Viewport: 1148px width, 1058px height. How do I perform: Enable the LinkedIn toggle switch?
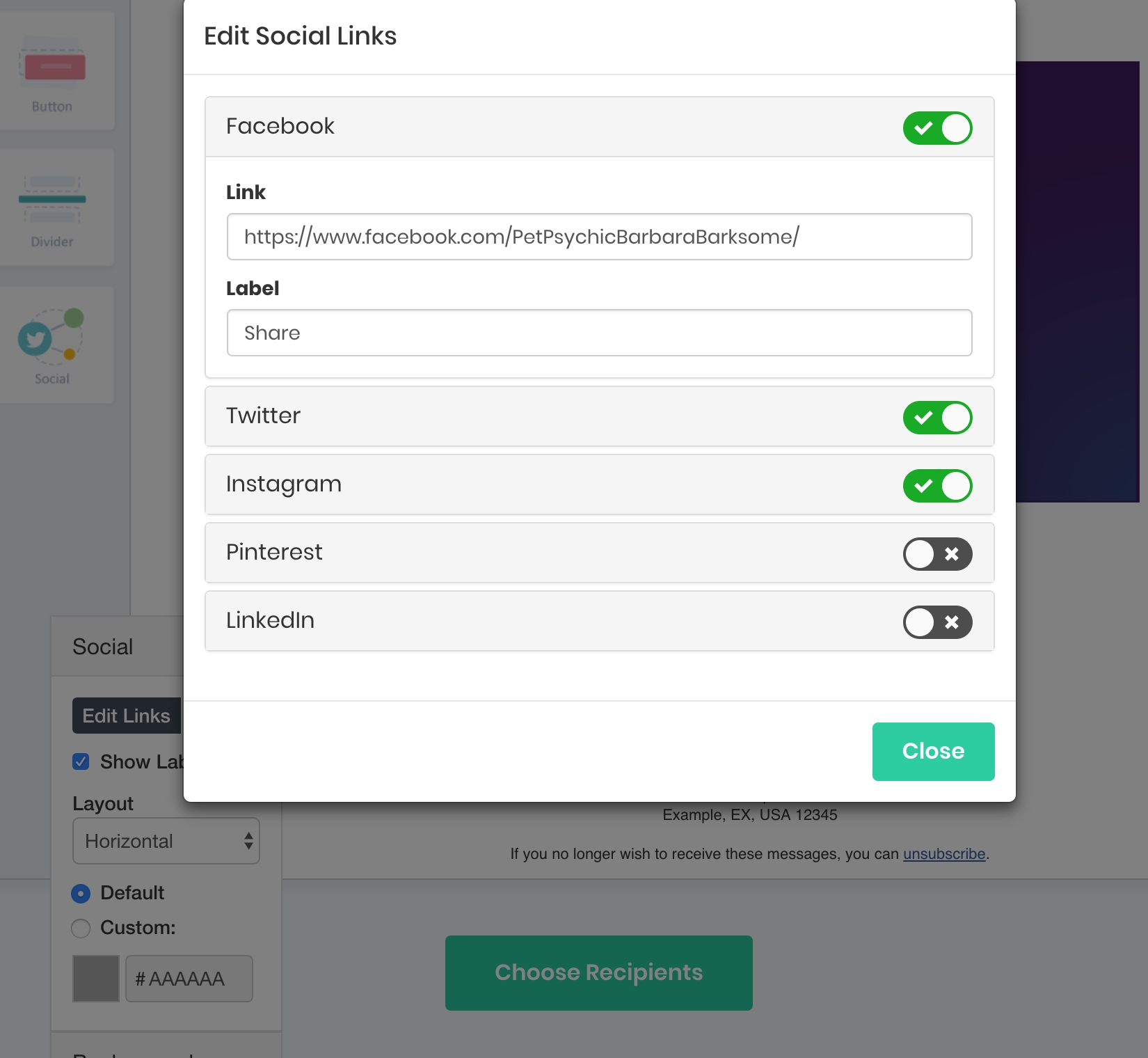click(937, 622)
